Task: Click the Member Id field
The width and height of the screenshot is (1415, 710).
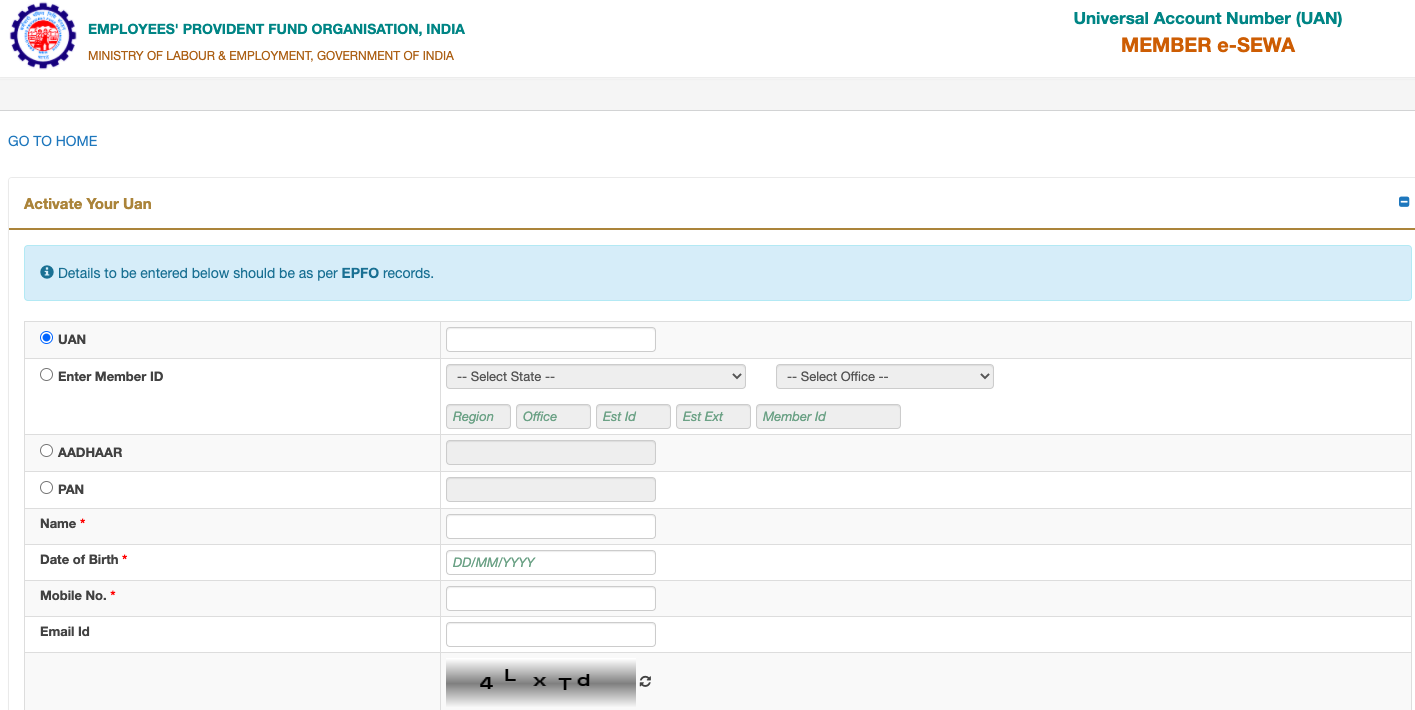Action: [828, 416]
